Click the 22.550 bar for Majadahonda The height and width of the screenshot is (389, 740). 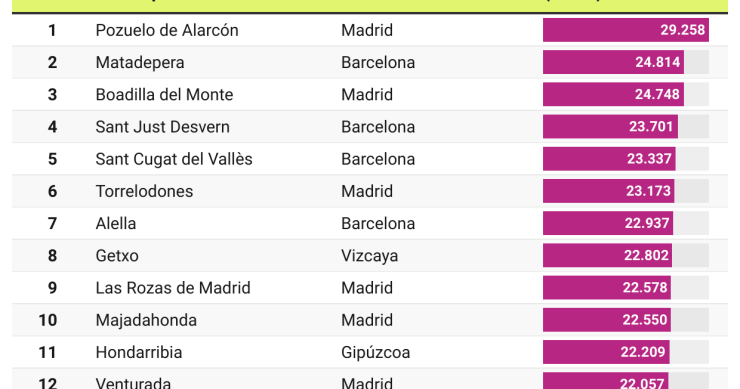coord(606,320)
